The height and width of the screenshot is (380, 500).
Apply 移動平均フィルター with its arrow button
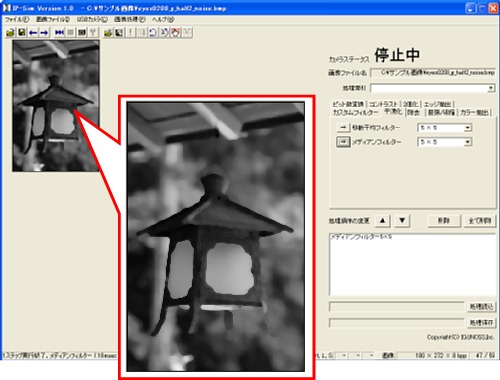point(343,127)
